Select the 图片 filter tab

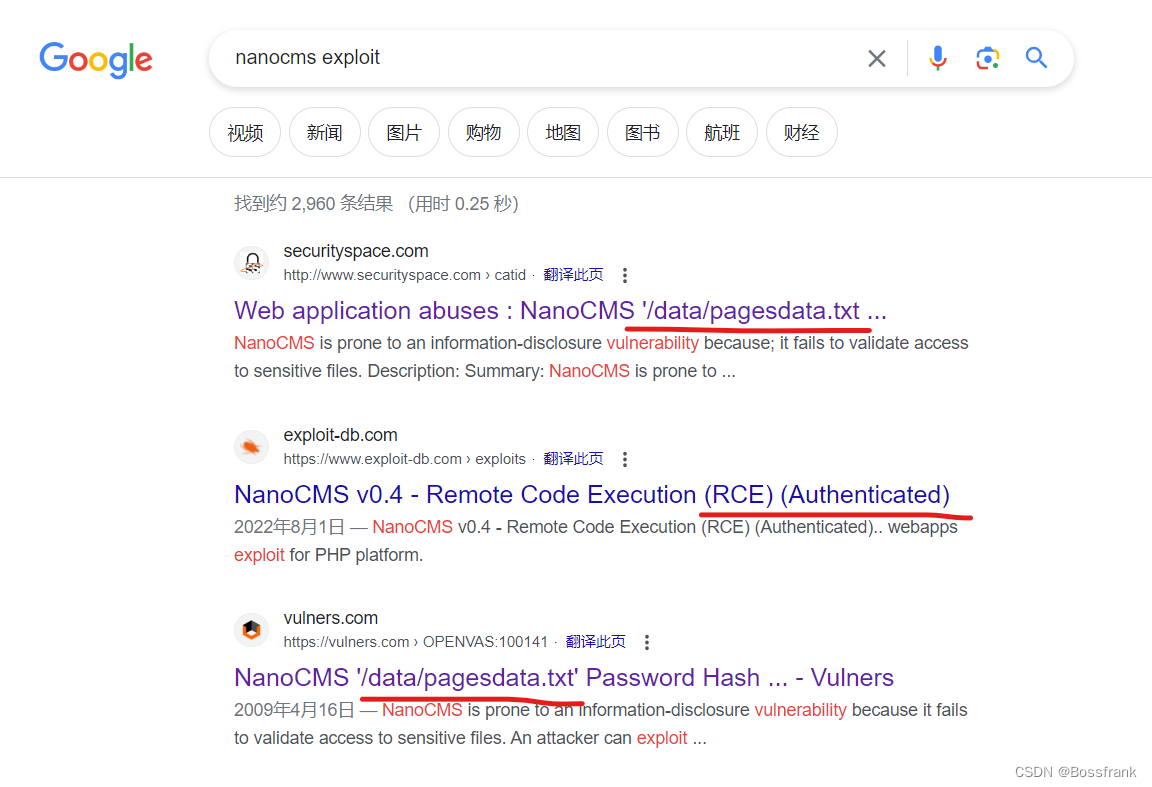pyautogui.click(x=403, y=132)
